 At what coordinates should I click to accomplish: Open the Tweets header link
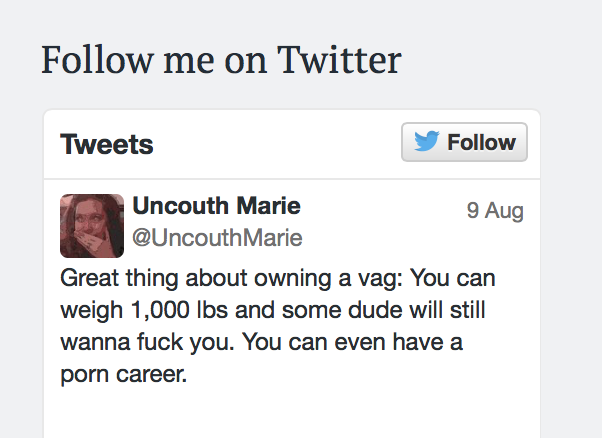[107, 145]
